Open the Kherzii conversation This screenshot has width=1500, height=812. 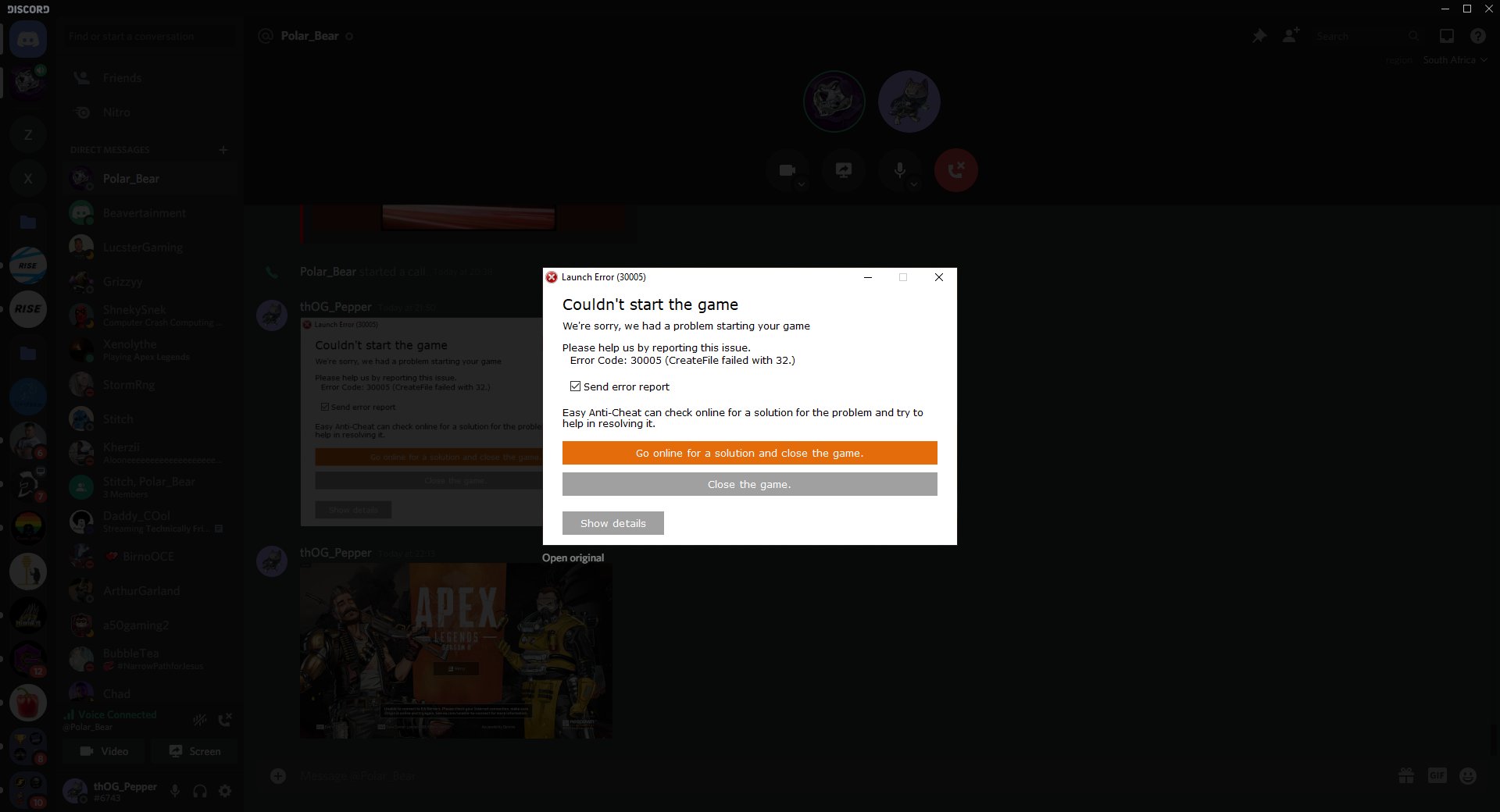click(x=148, y=453)
